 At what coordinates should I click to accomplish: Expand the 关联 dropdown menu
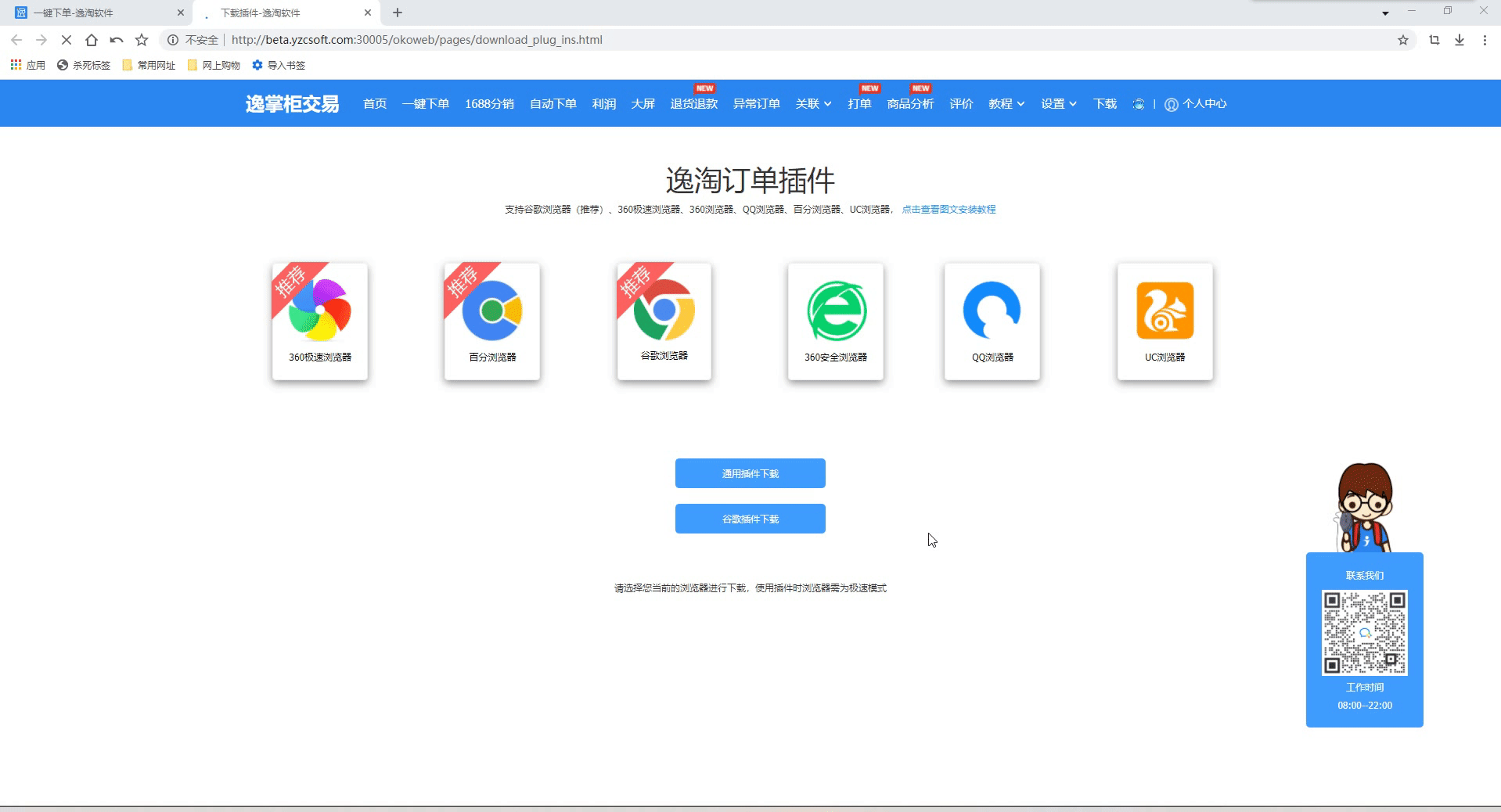pyautogui.click(x=814, y=104)
